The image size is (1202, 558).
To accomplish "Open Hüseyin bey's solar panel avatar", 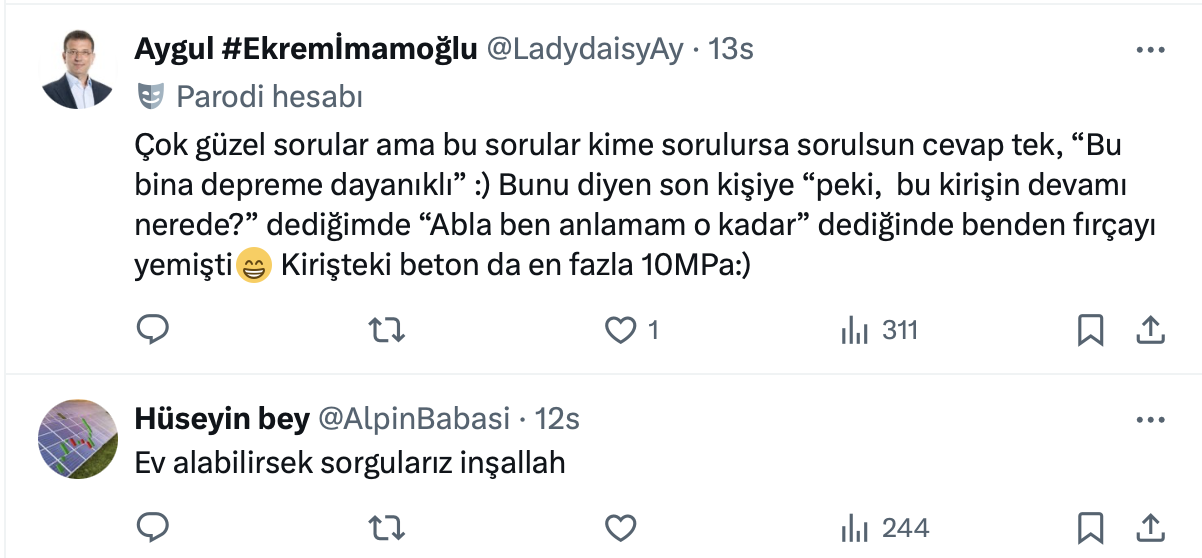I will pos(77,439).
